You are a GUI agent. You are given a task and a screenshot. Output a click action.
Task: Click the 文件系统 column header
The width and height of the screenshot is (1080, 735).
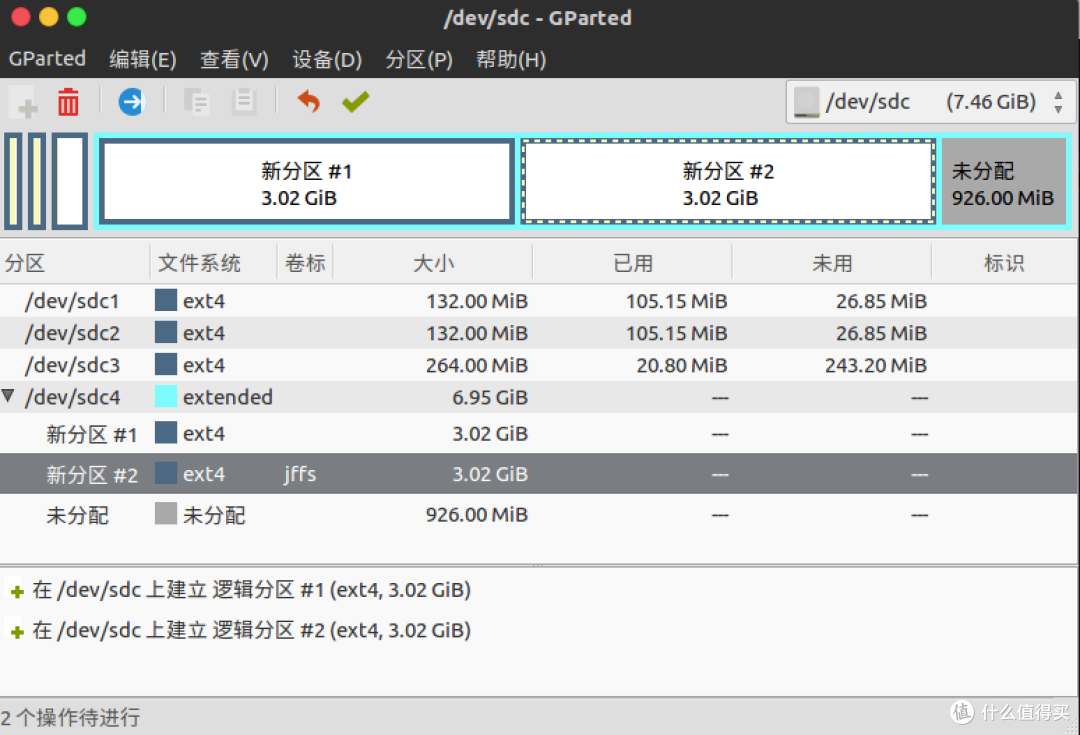tap(199, 263)
